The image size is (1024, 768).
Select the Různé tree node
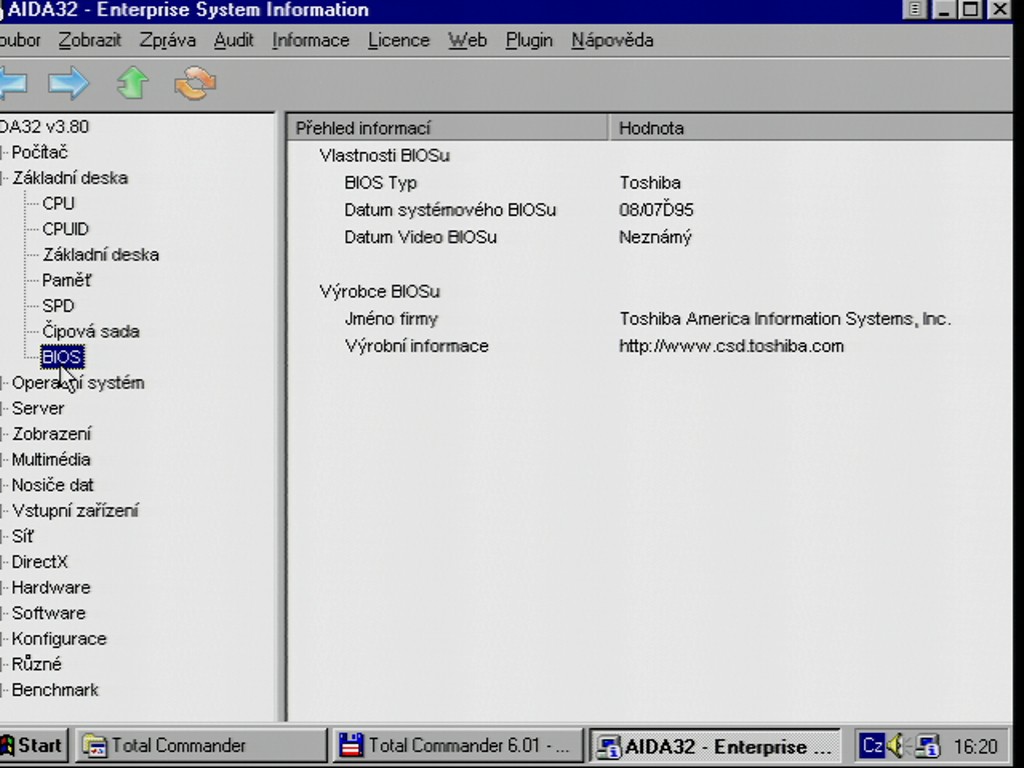coord(37,664)
